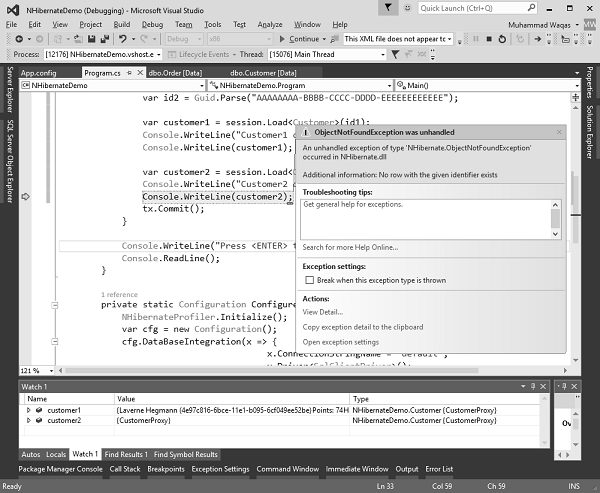Click the Undo arrow icon
Image resolution: width=600 pixels, height=493 pixels.
click(122, 39)
